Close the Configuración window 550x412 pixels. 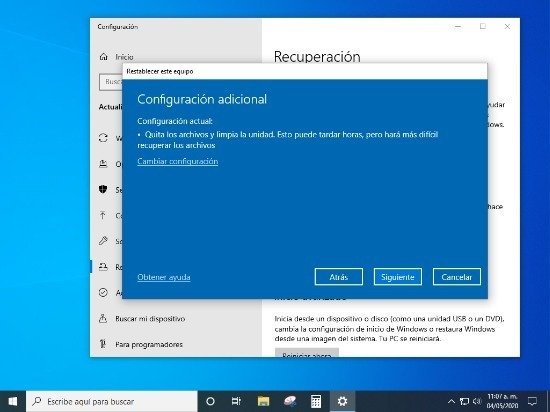(x=507, y=26)
